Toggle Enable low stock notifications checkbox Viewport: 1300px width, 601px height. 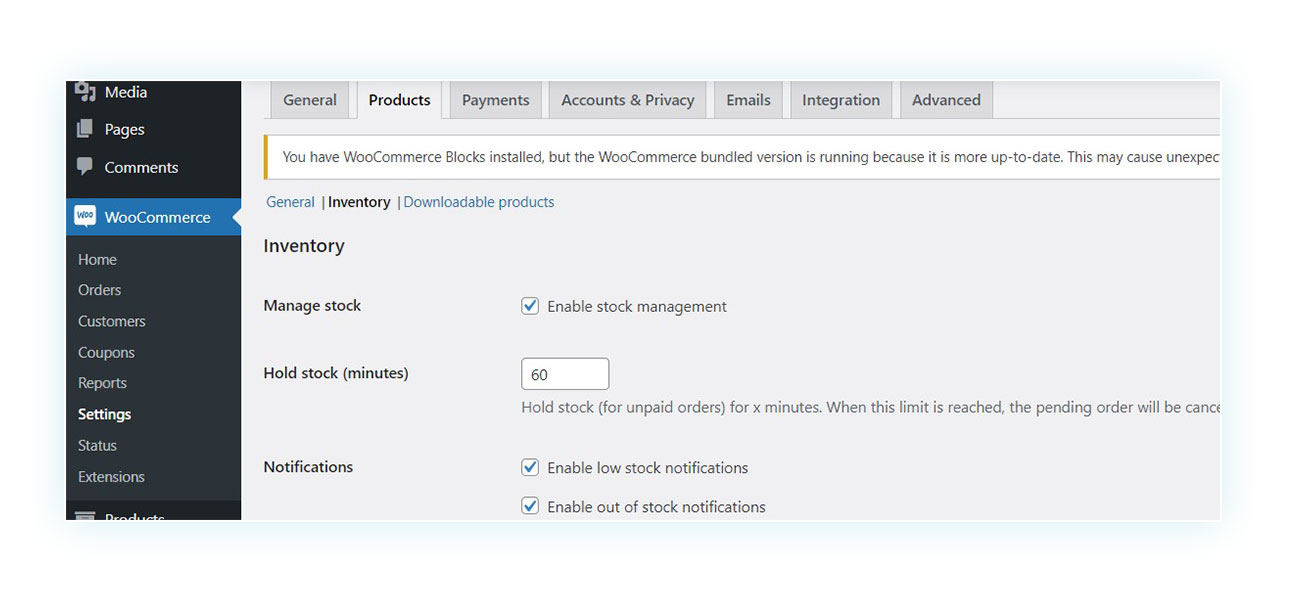(530, 467)
